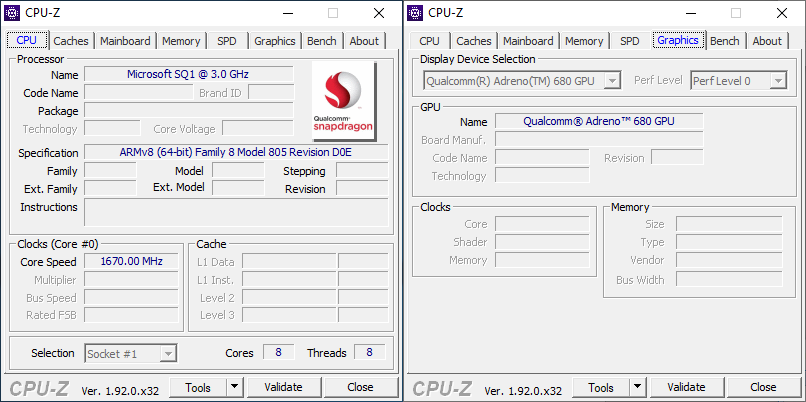The width and height of the screenshot is (806, 402).
Task: Open the Caches tab in the right window
Action: [473, 41]
